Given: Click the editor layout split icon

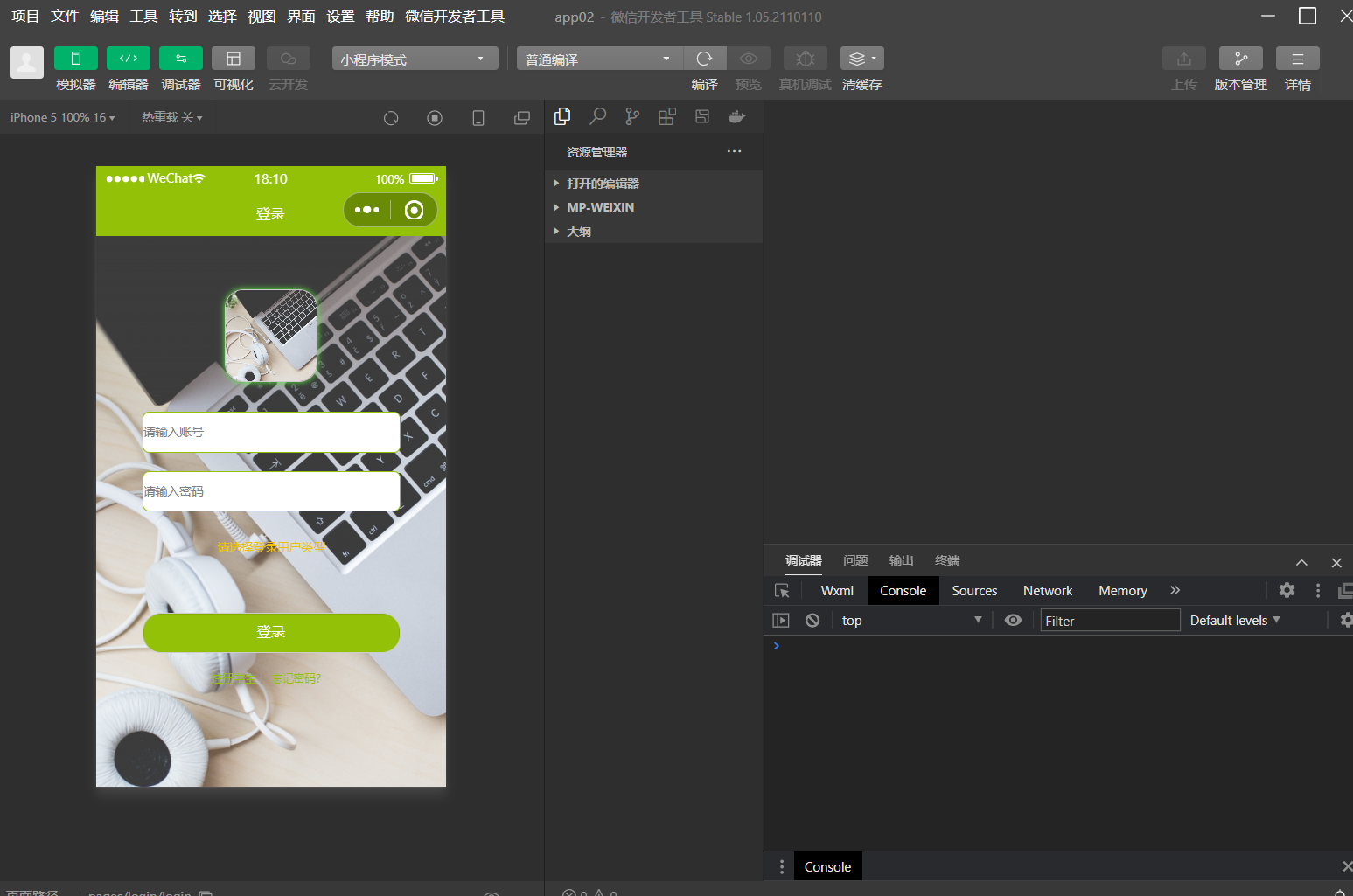Looking at the screenshot, I should (702, 116).
